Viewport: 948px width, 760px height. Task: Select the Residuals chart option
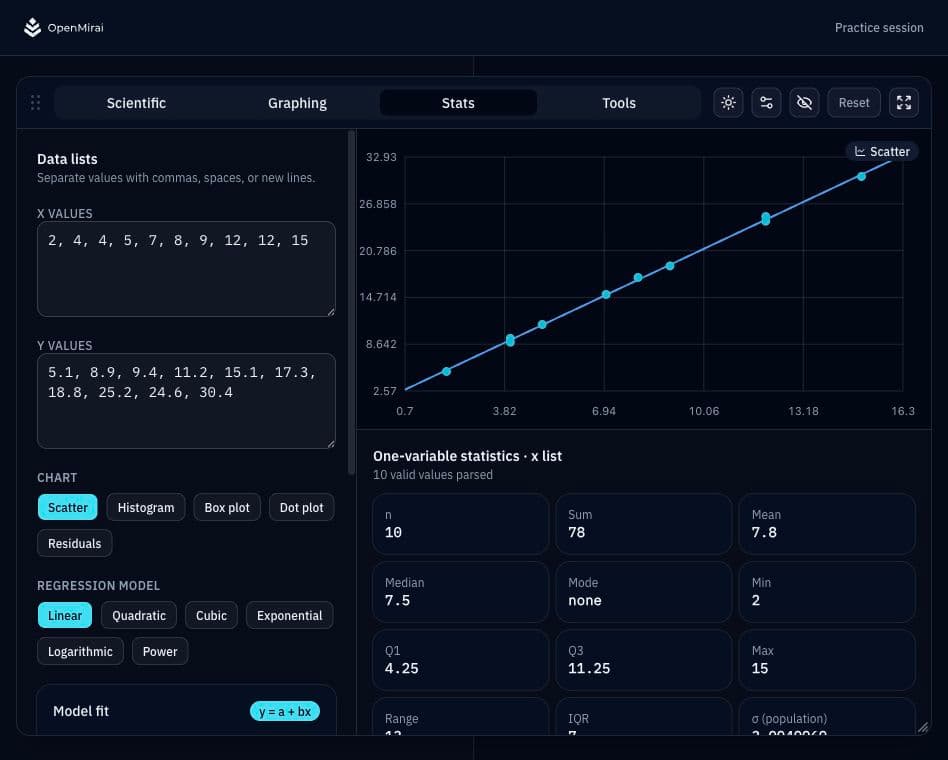pyautogui.click(x=74, y=543)
